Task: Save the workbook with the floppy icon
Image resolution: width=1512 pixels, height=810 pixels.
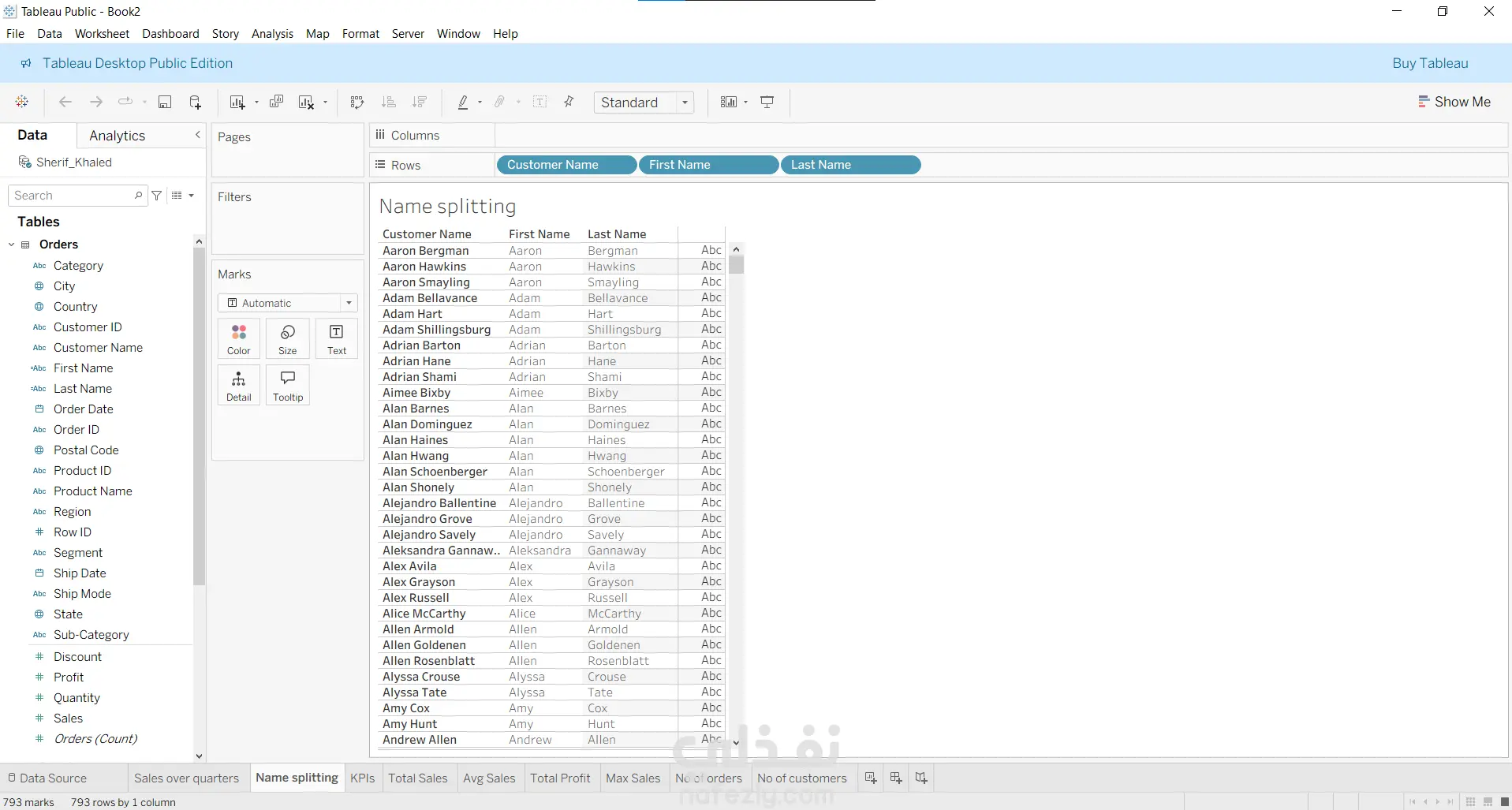Action: pos(165,102)
